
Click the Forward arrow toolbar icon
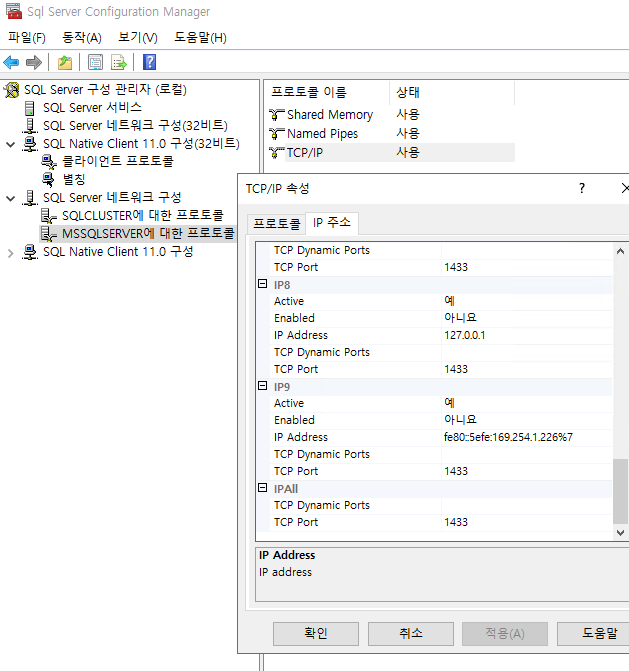coord(34,62)
